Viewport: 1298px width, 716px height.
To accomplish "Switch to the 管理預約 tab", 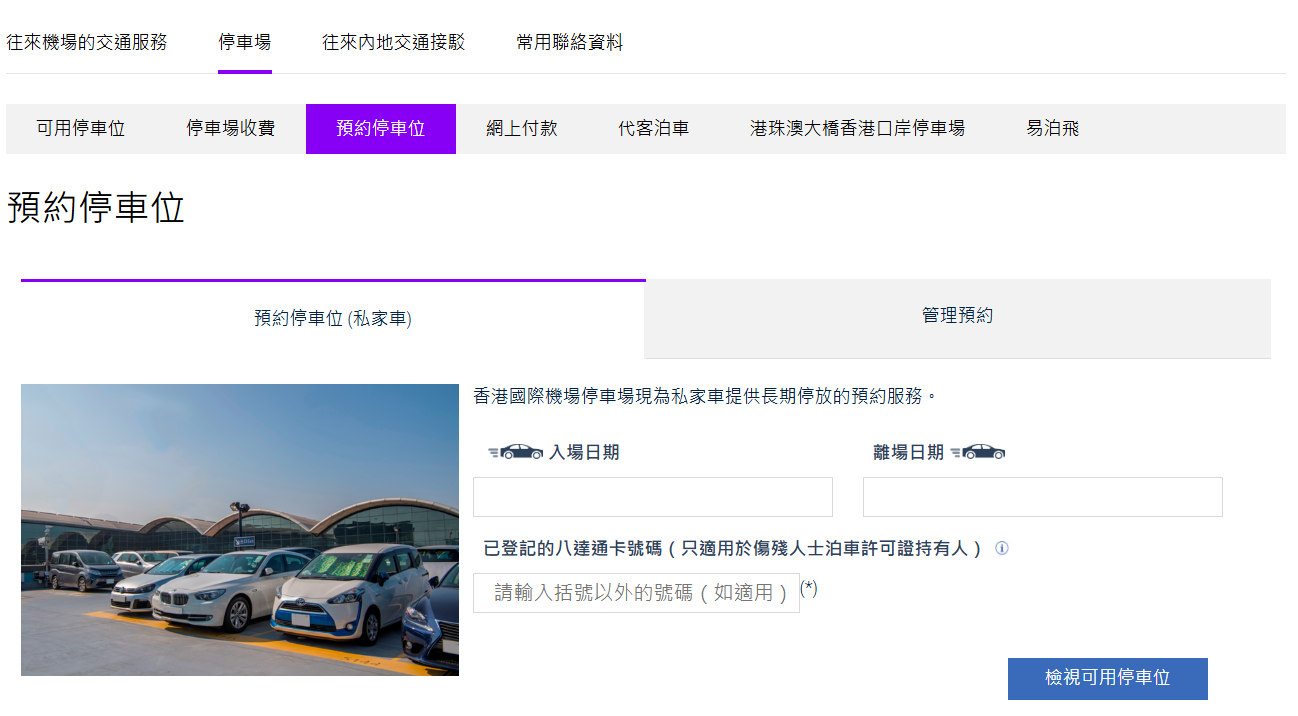I will tap(956, 318).
